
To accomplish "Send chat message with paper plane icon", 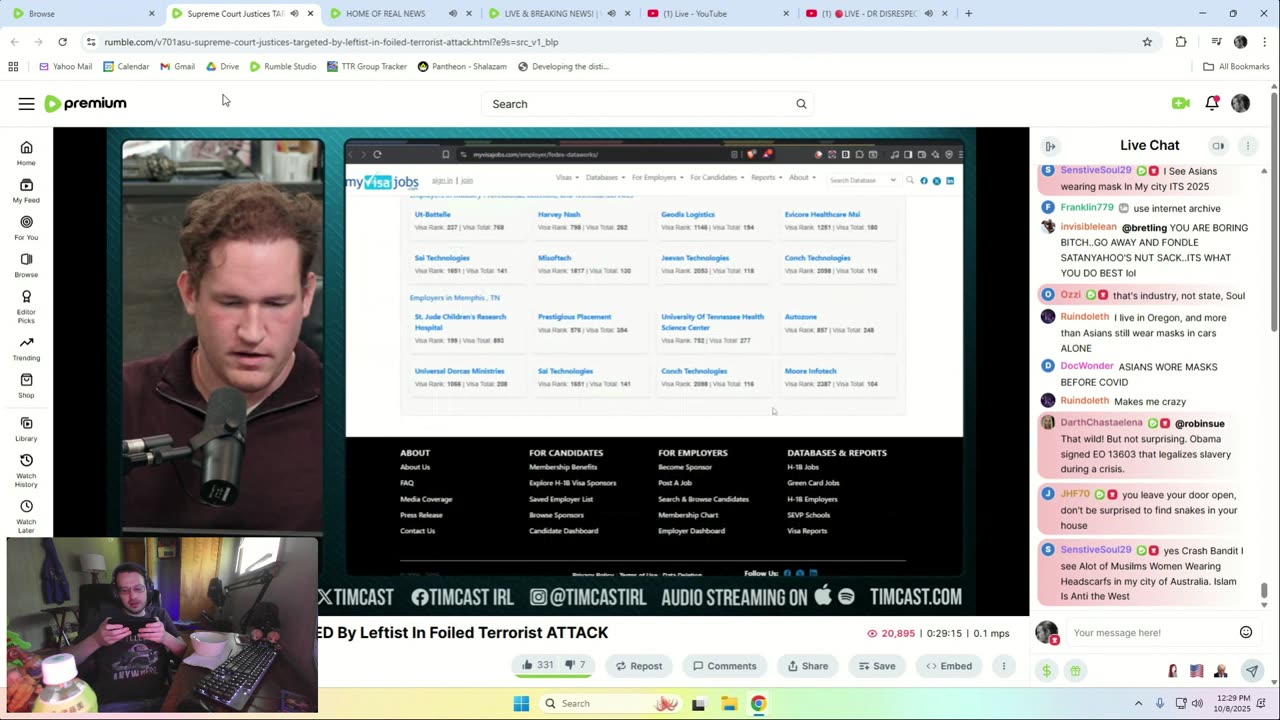I will [1251, 671].
